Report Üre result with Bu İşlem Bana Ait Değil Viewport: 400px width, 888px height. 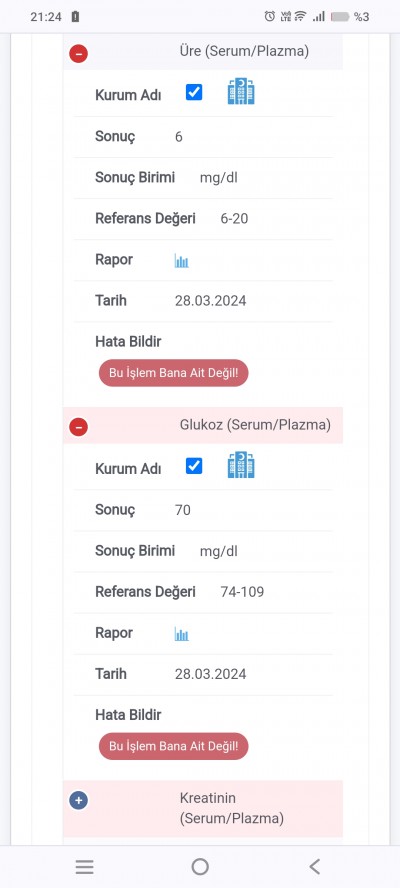point(173,373)
